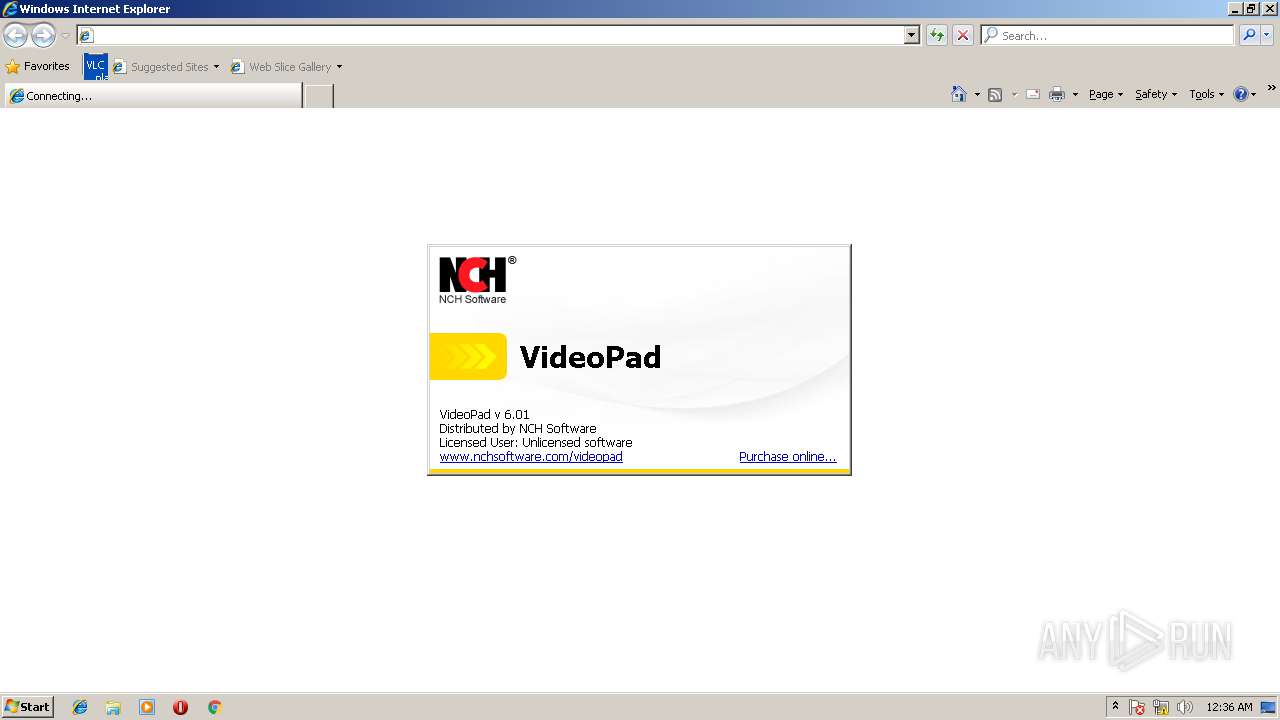
Task: Run search with the magnifier button
Action: pyautogui.click(x=1249, y=35)
